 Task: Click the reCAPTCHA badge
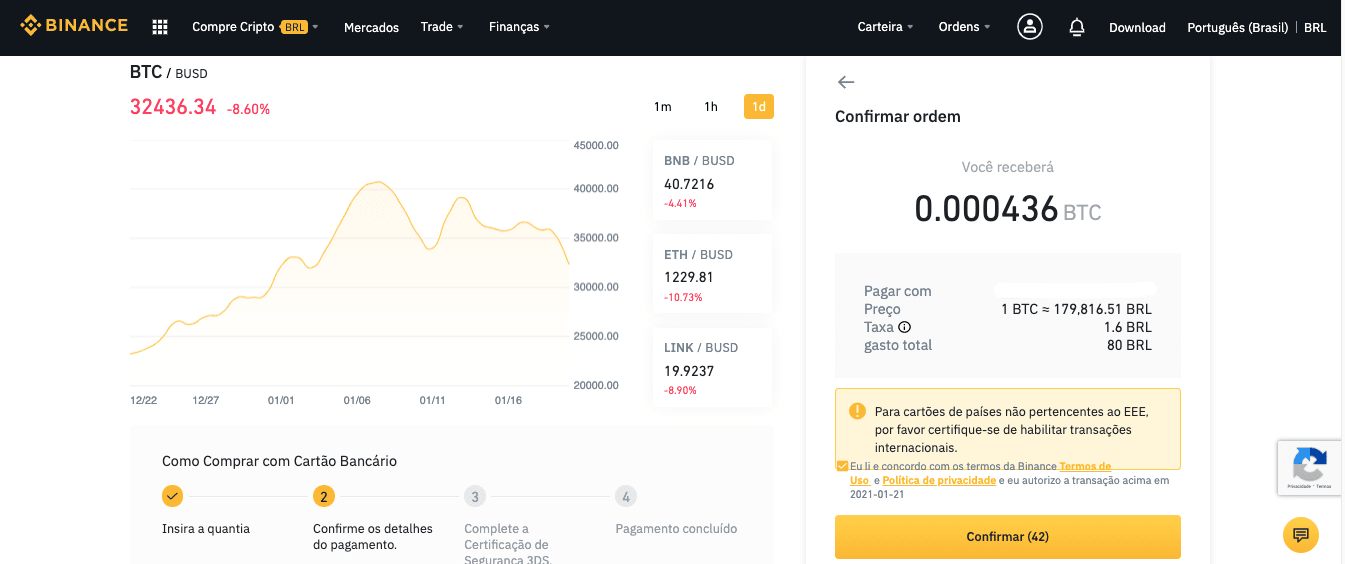coord(1310,467)
